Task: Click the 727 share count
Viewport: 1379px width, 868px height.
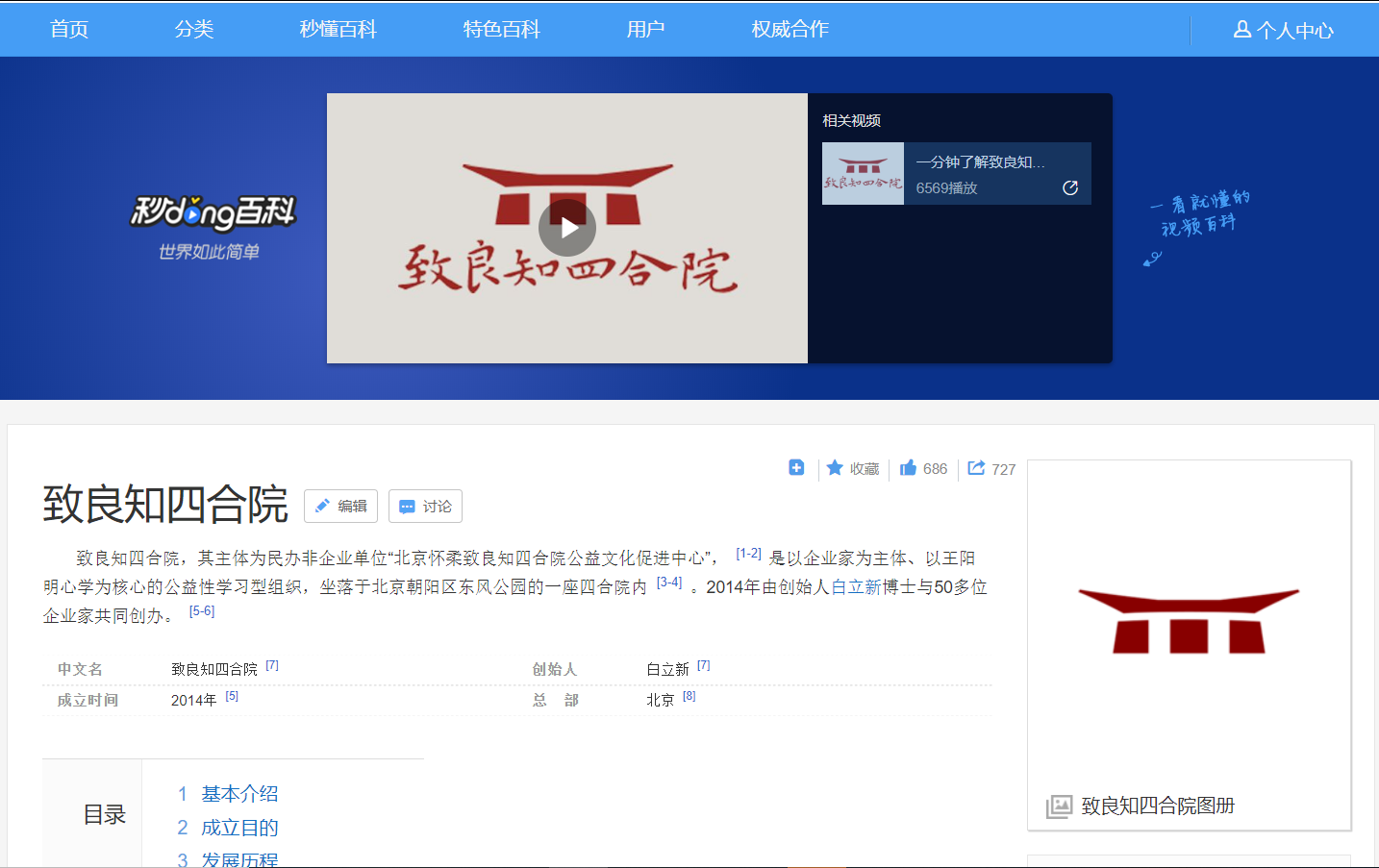Action: click(1003, 469)
